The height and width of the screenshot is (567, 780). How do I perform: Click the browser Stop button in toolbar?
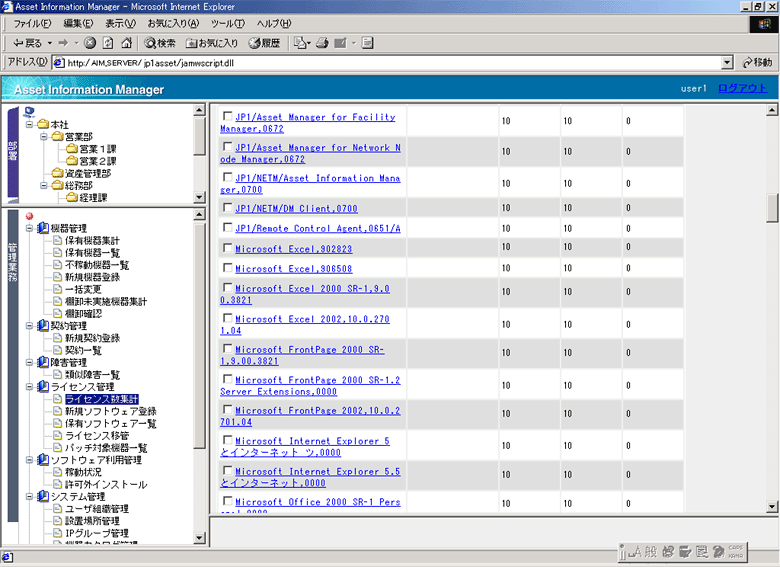pos(90,43)
